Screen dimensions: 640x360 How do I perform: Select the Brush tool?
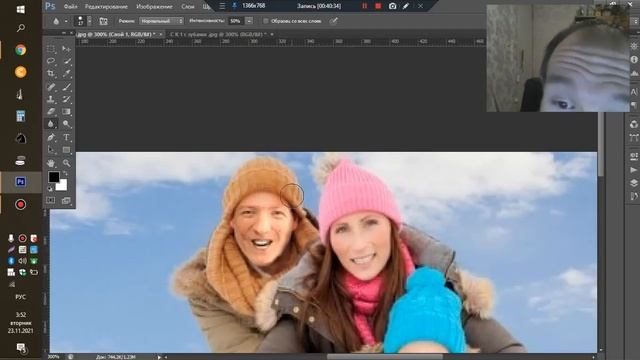pos(66,87)
